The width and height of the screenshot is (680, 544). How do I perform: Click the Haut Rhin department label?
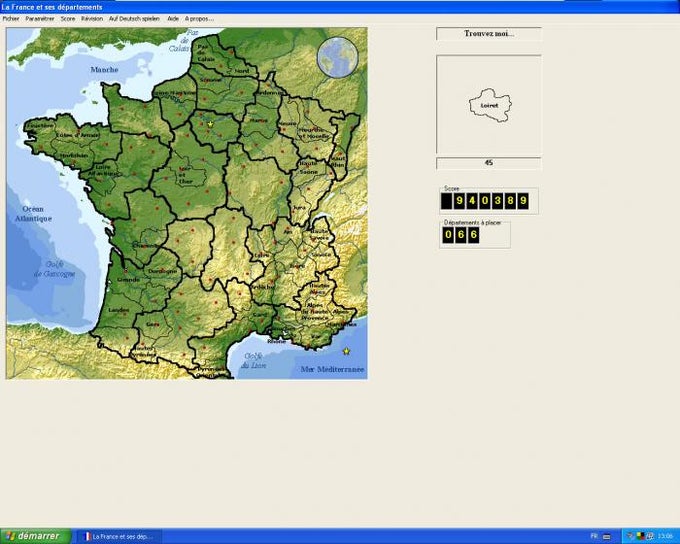tap(338, 162)
